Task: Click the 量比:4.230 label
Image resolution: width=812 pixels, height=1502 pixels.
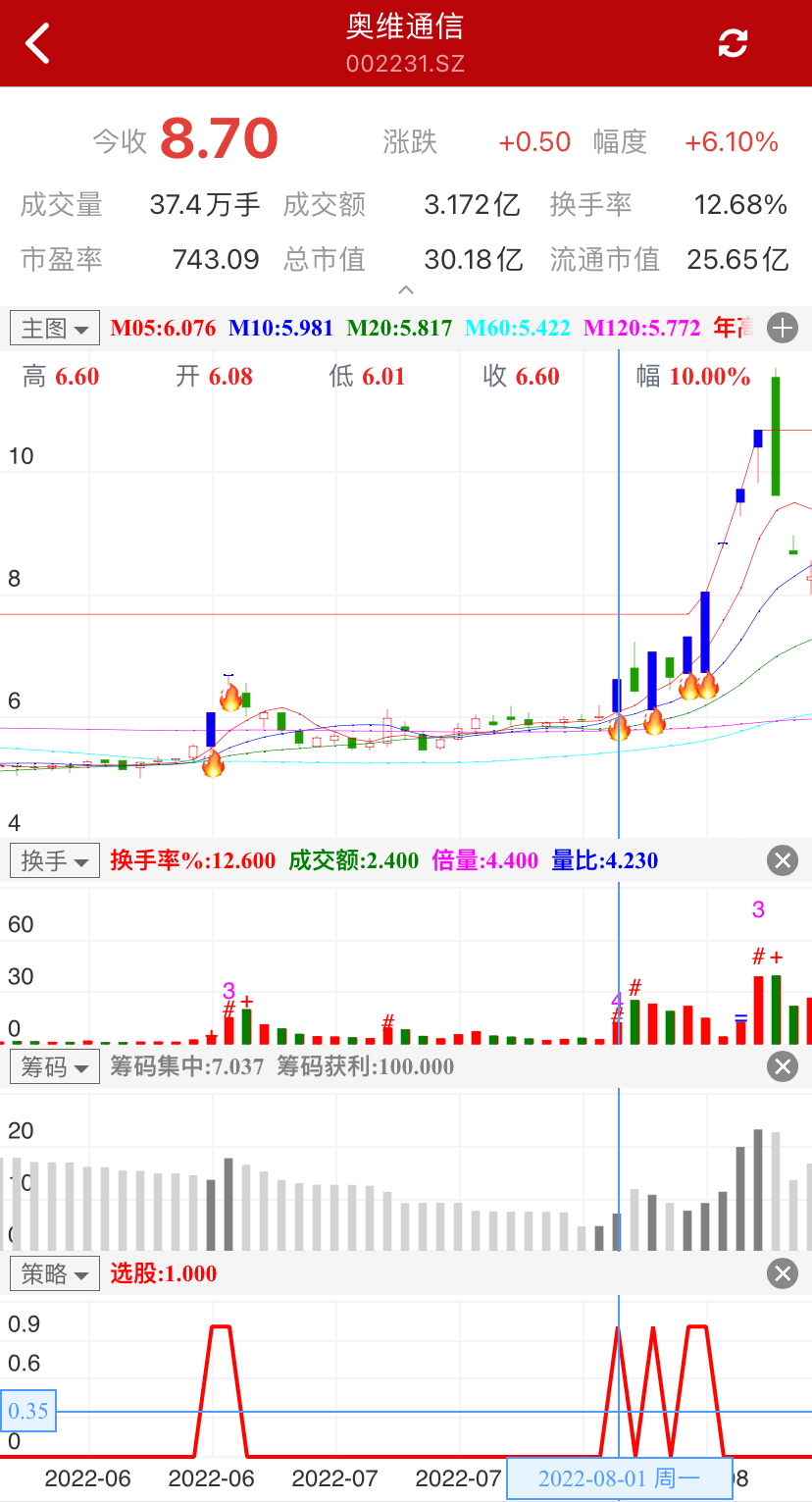Action: point(605,861)
